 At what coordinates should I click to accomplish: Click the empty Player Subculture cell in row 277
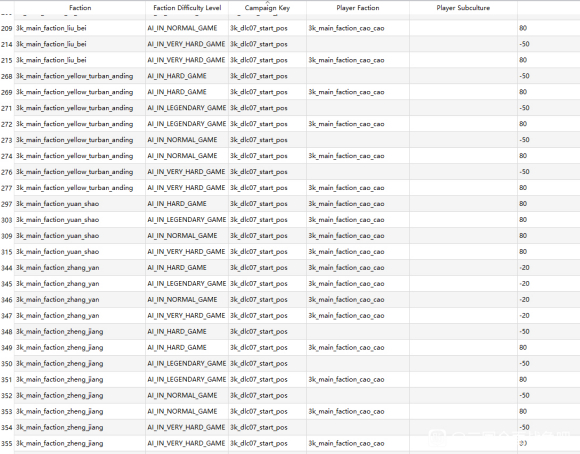coord(463,188)
